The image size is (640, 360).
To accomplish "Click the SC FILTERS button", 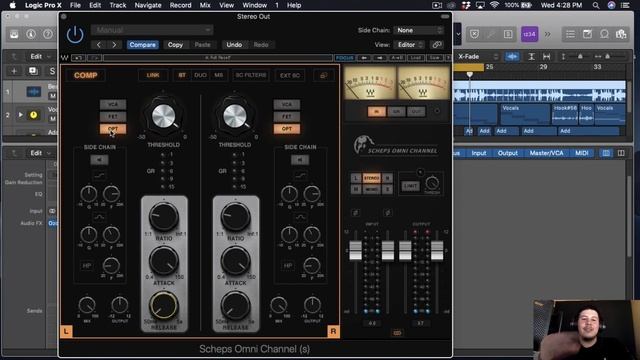I will tap(251, 76).
